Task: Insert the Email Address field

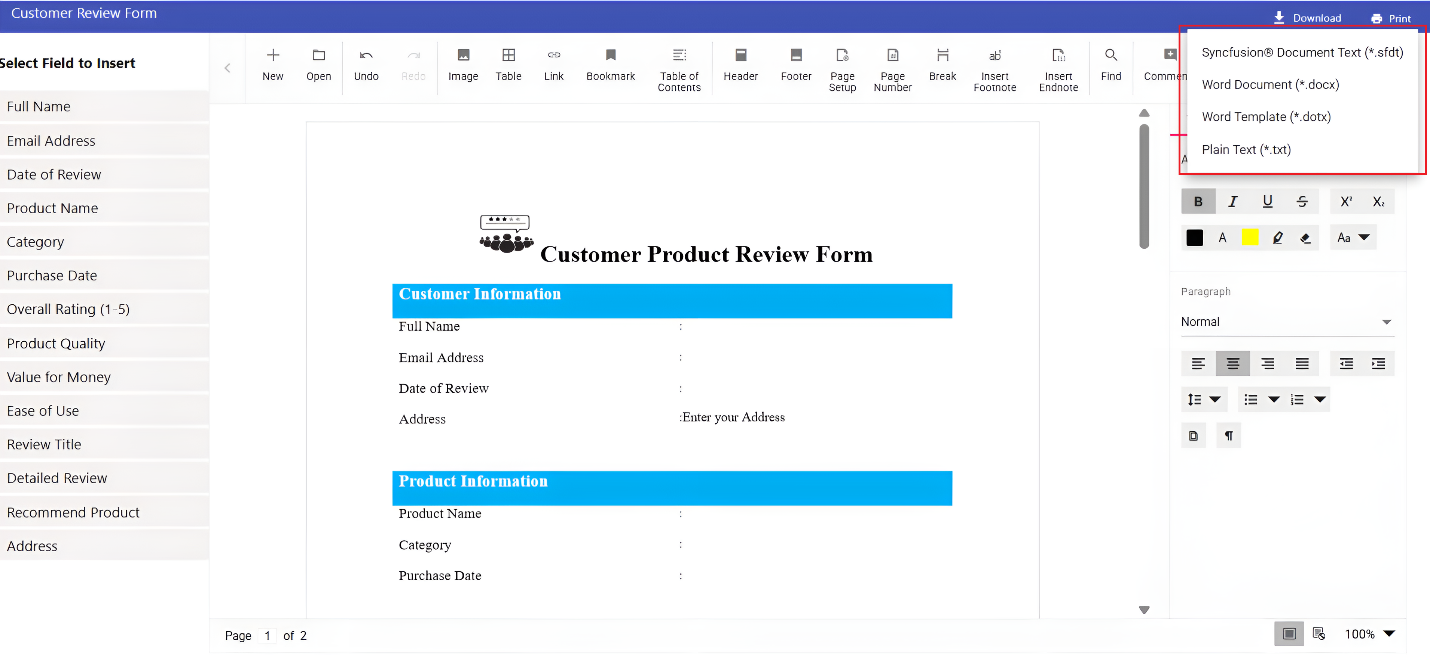Action: tap(104, 140)
